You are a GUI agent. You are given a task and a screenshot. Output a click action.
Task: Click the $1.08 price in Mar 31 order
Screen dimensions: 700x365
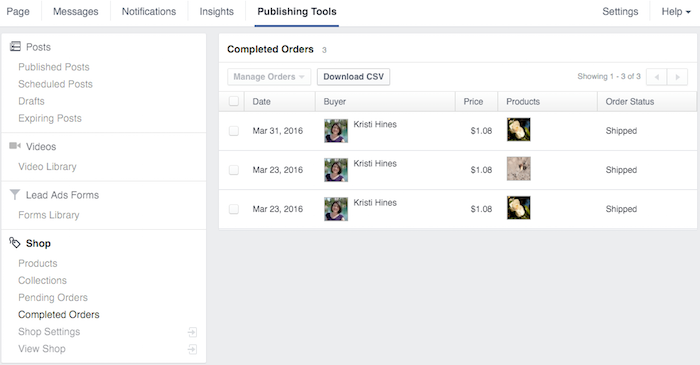pyautogui.click(x=481, y=131)
